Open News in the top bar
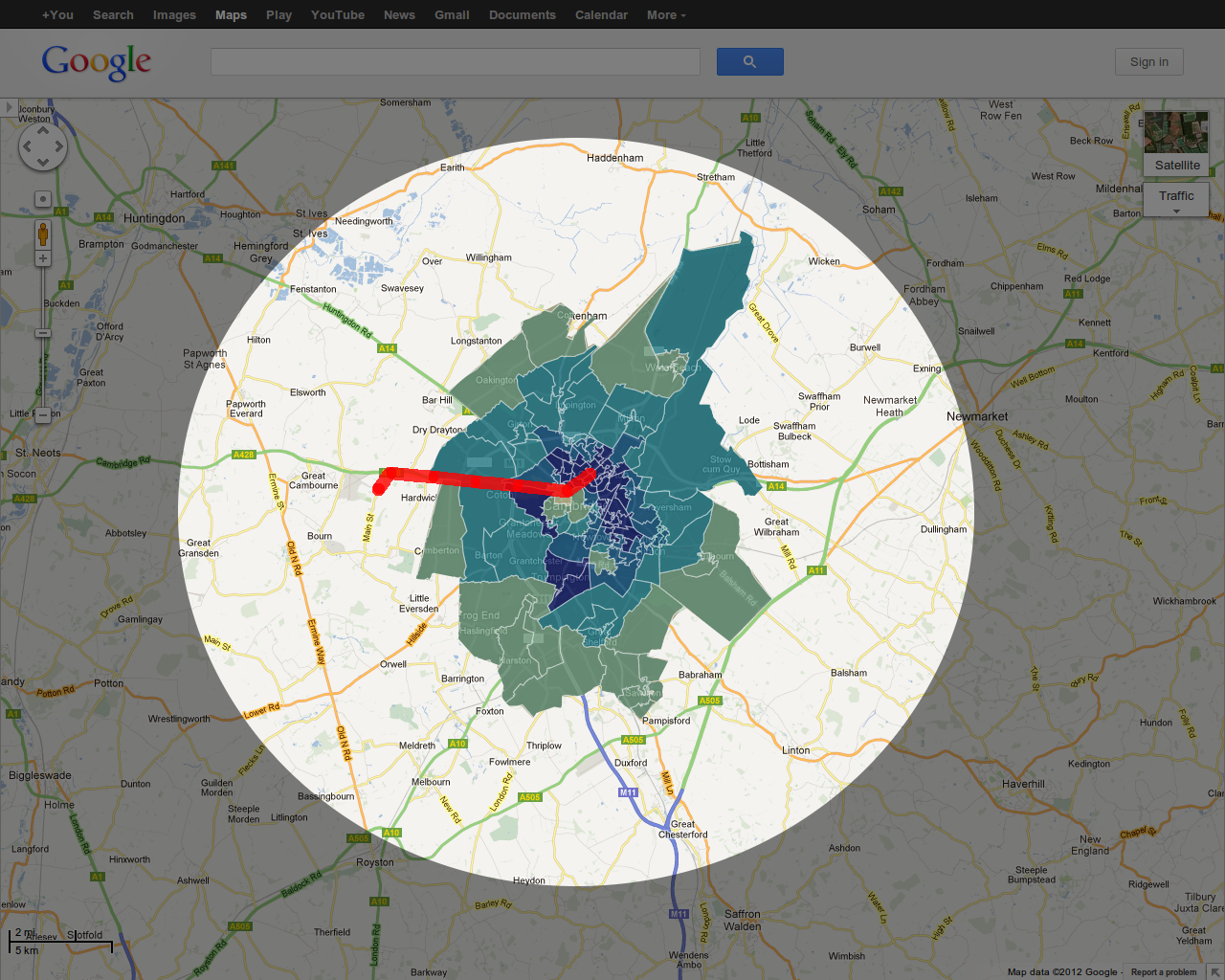Screen dimensions: 1225x980 [399, 15]
